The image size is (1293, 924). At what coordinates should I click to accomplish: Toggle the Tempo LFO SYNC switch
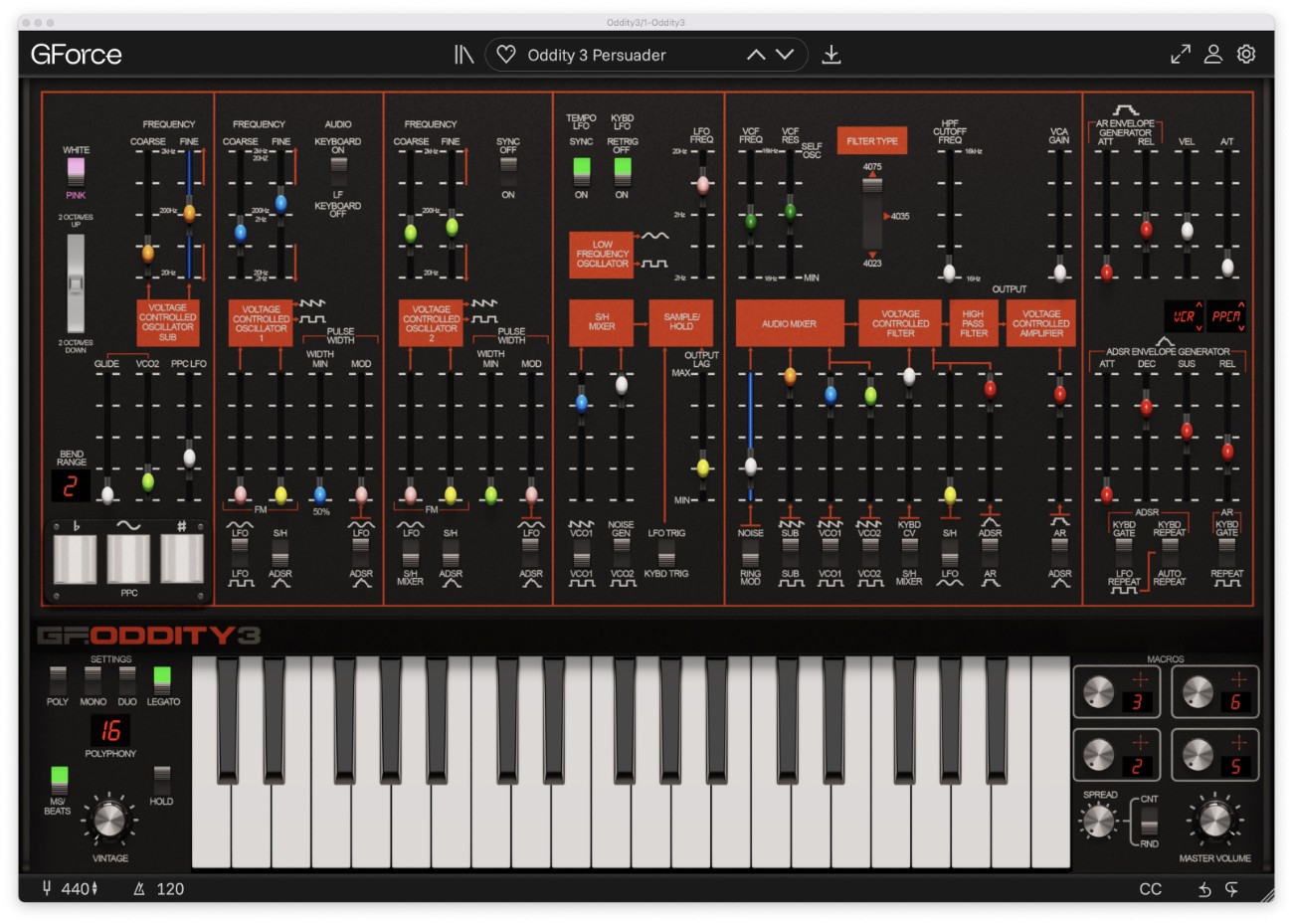(581, 170)
